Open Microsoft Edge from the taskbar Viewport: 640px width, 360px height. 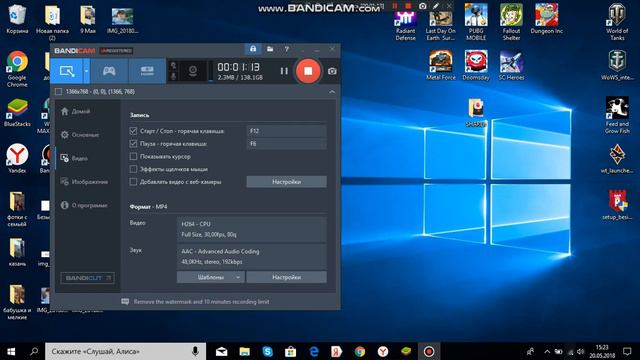coord(314,351)
